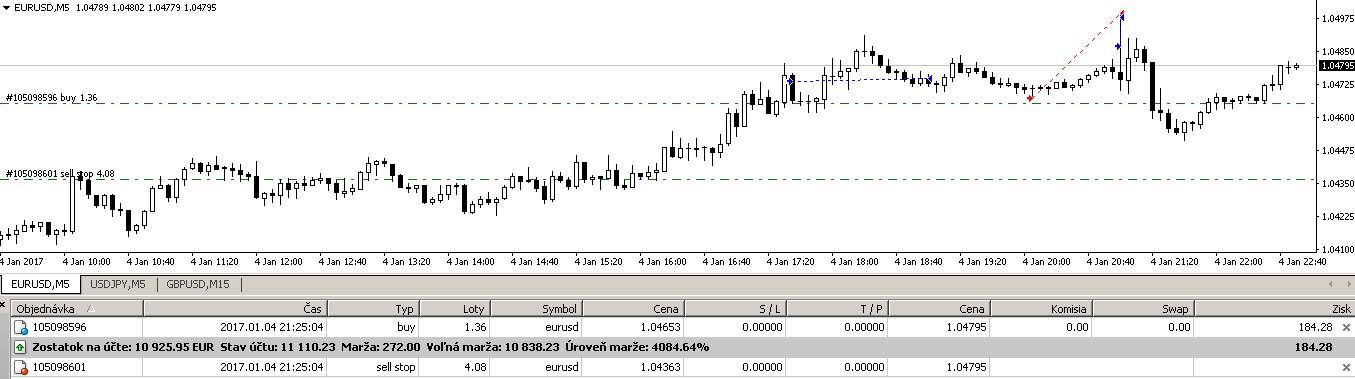This screenshot has width=1355, height=379.
Task: Click the buy order icon of order 105098596
Action: point(20,327)
